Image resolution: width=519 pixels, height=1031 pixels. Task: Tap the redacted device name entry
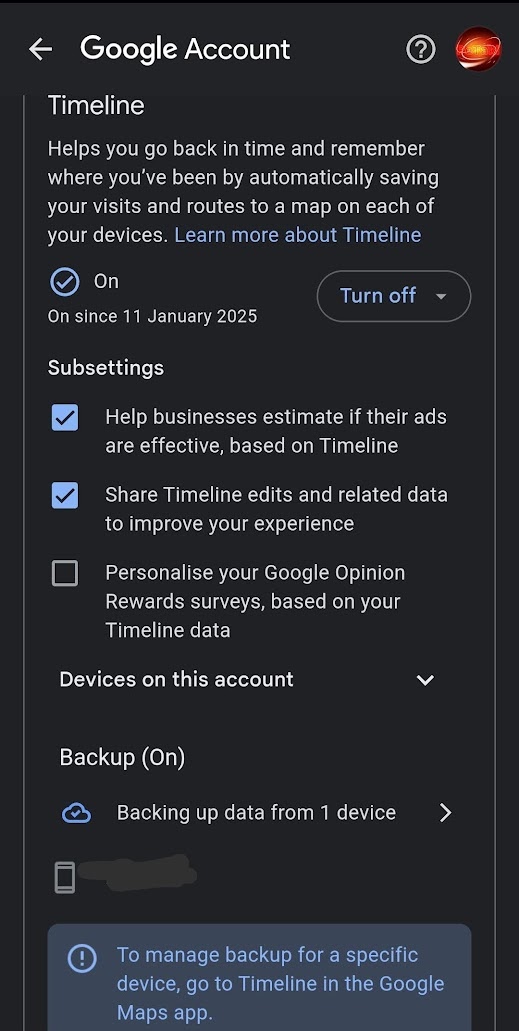pyautogui.click(x=137, y=873)
